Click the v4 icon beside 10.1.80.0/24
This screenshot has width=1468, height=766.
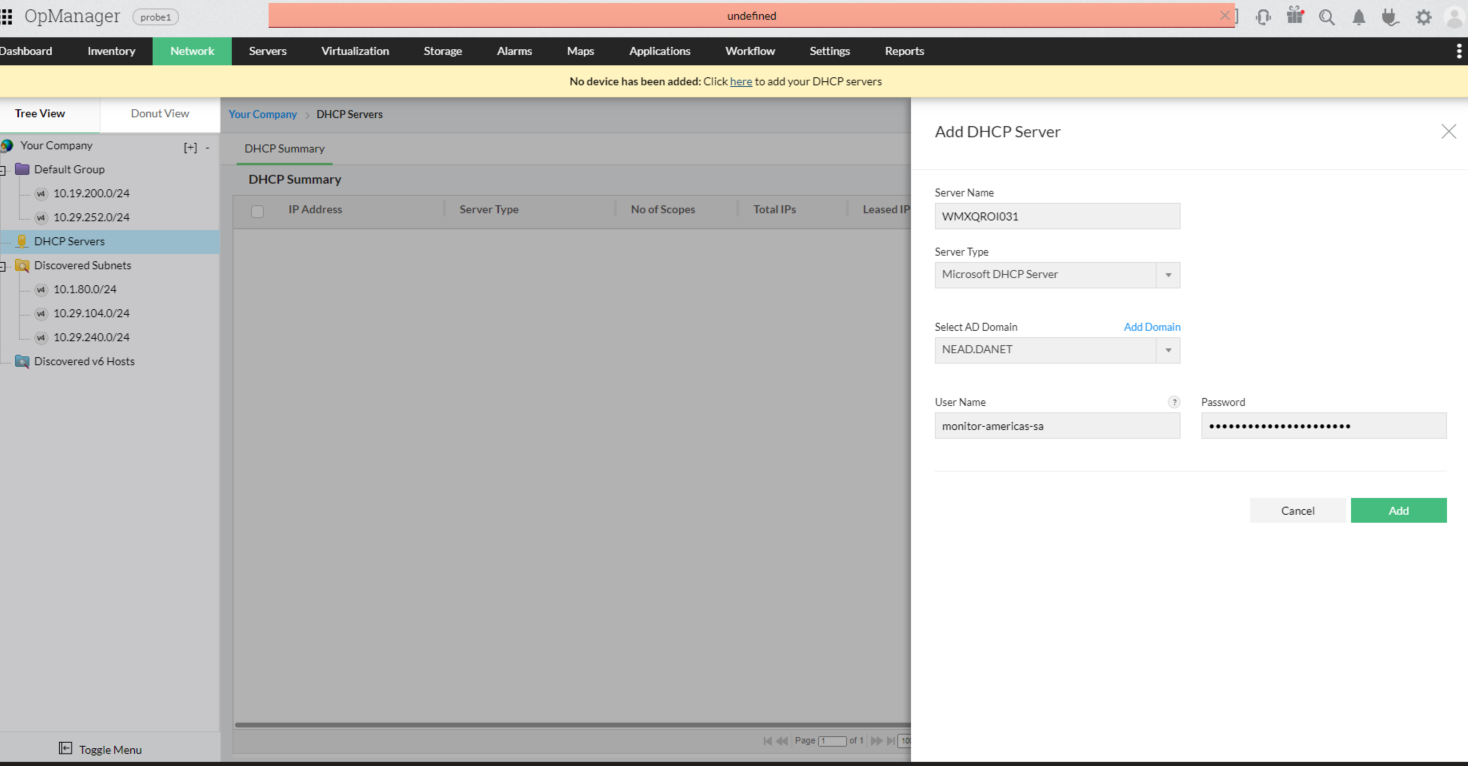41,289
